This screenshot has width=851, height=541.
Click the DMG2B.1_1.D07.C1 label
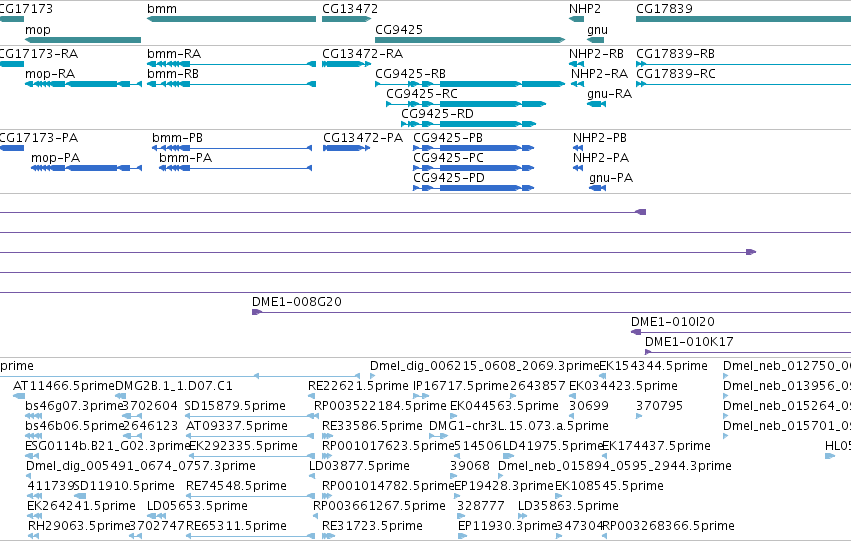point(174,386)
